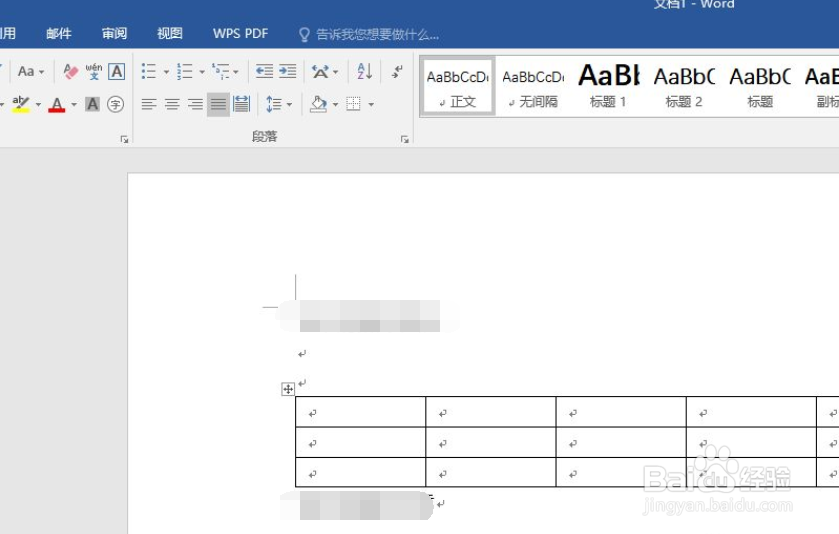The image size is (839, 534).
Task: Expand Asian layout dropdown arrow
Action: coord(335,72)
